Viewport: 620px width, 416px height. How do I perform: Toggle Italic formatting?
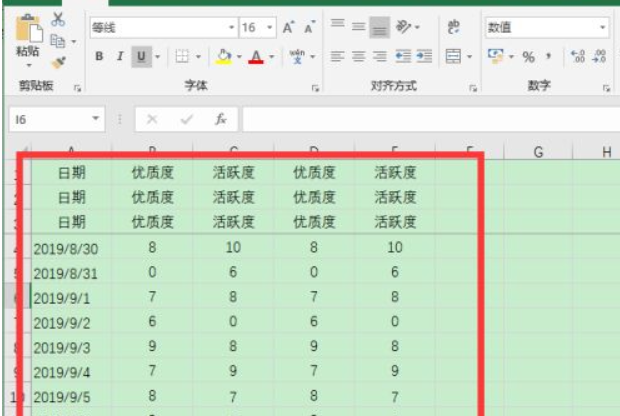[x=120, y=57]
